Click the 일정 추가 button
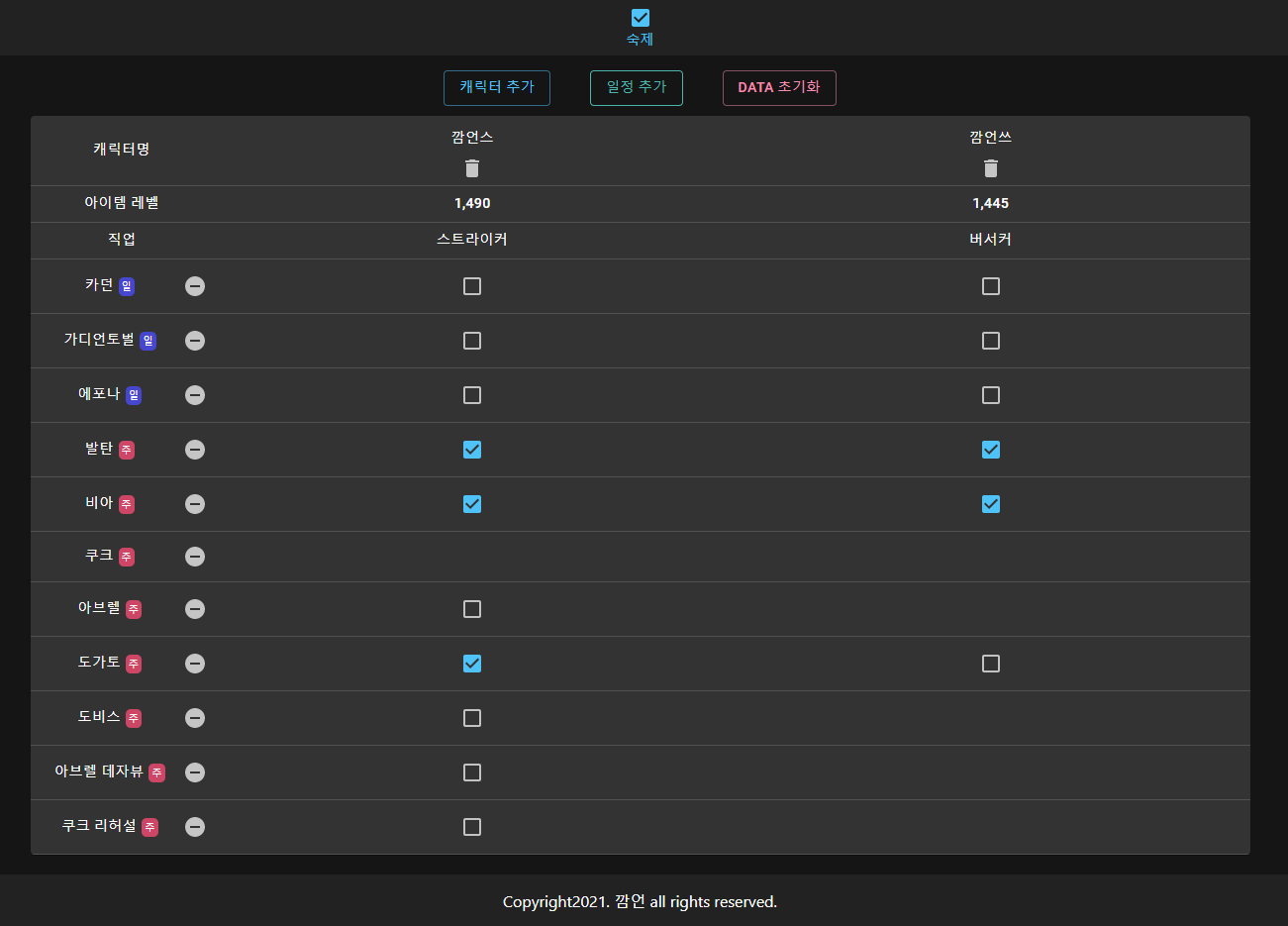1288x926 pixels. pyautogui.click(x=637, y=88)
